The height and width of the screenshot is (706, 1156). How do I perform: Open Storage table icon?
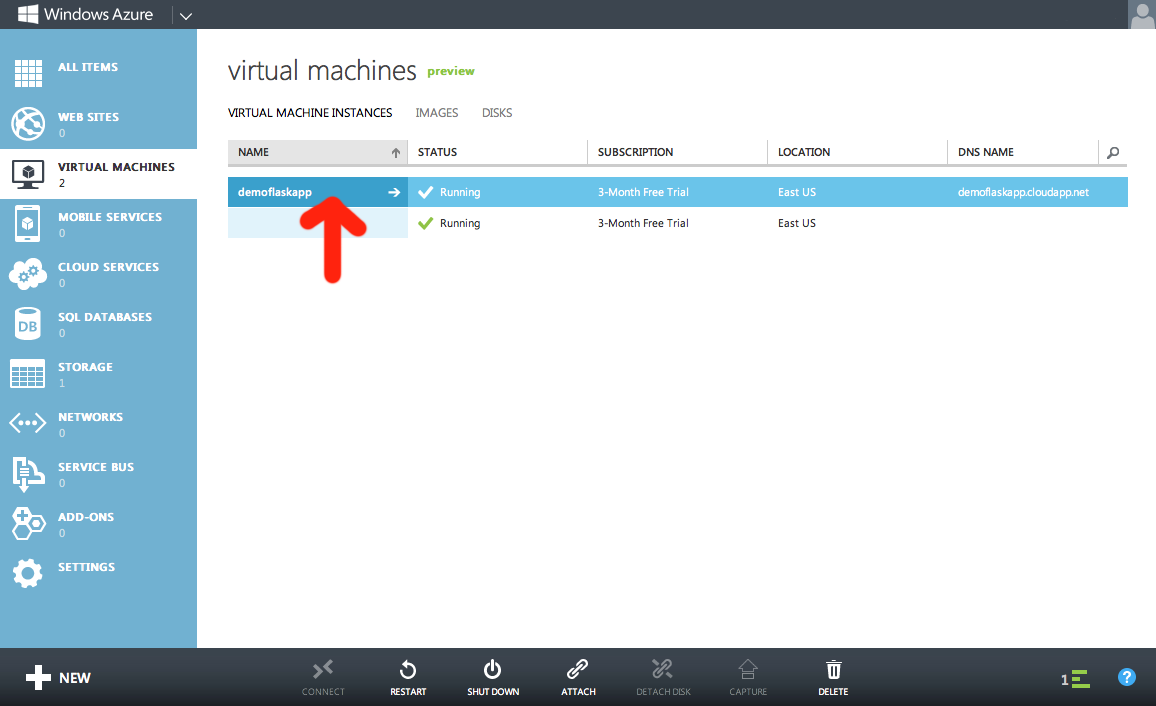(28, 374)
